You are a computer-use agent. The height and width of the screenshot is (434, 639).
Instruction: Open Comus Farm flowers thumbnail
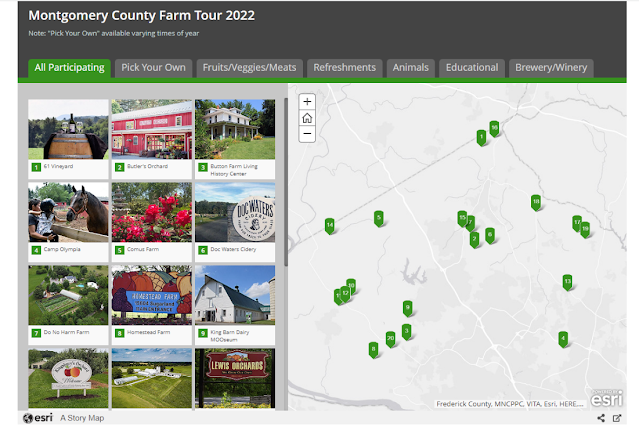152,212
